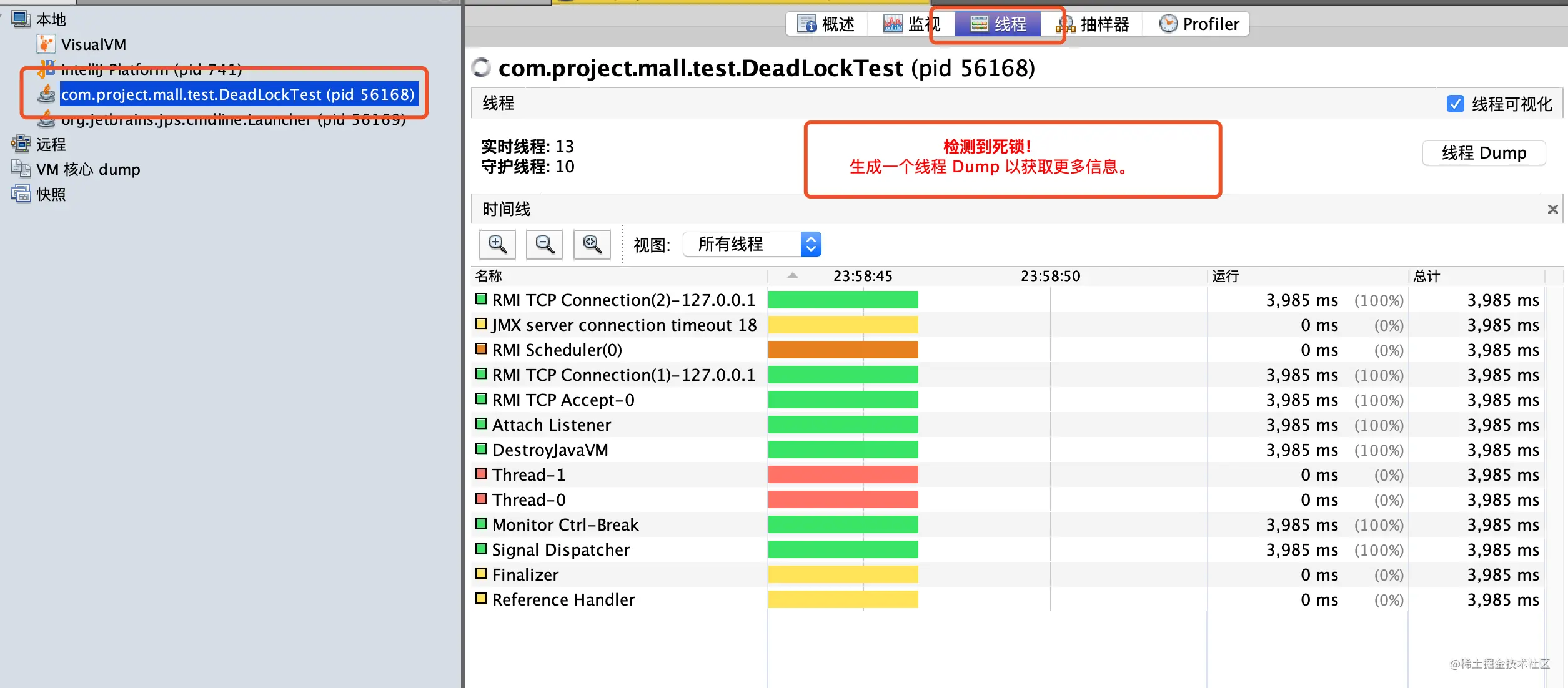1568x688 pixels.
Task: Click the sort arrow in timeline header
Action: (793, 275)
